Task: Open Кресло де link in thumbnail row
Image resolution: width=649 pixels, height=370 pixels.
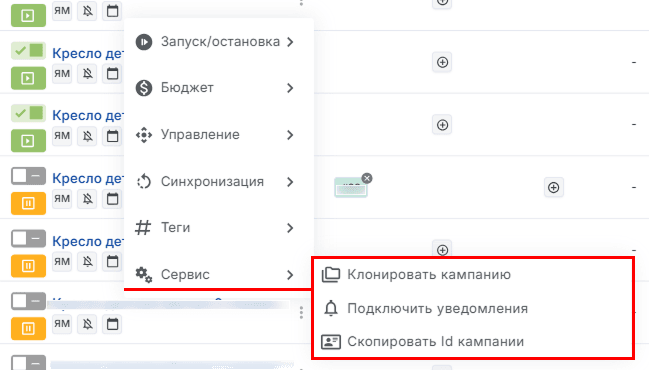Action: pos(88,178)
